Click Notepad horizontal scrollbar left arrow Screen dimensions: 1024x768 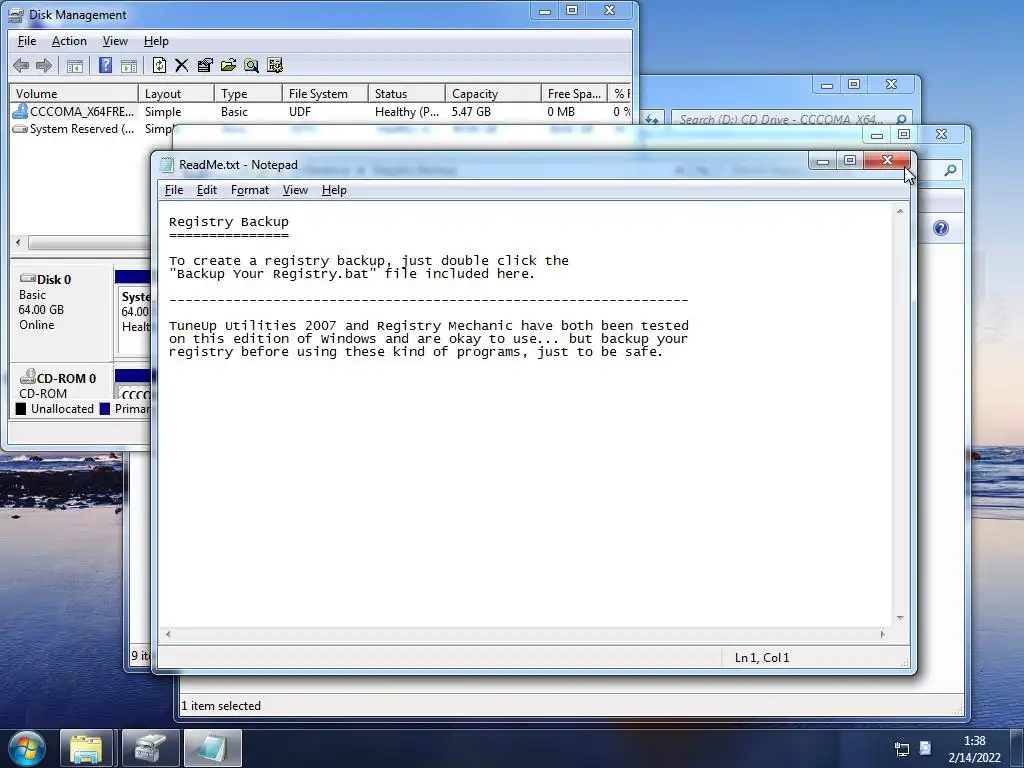168,633
